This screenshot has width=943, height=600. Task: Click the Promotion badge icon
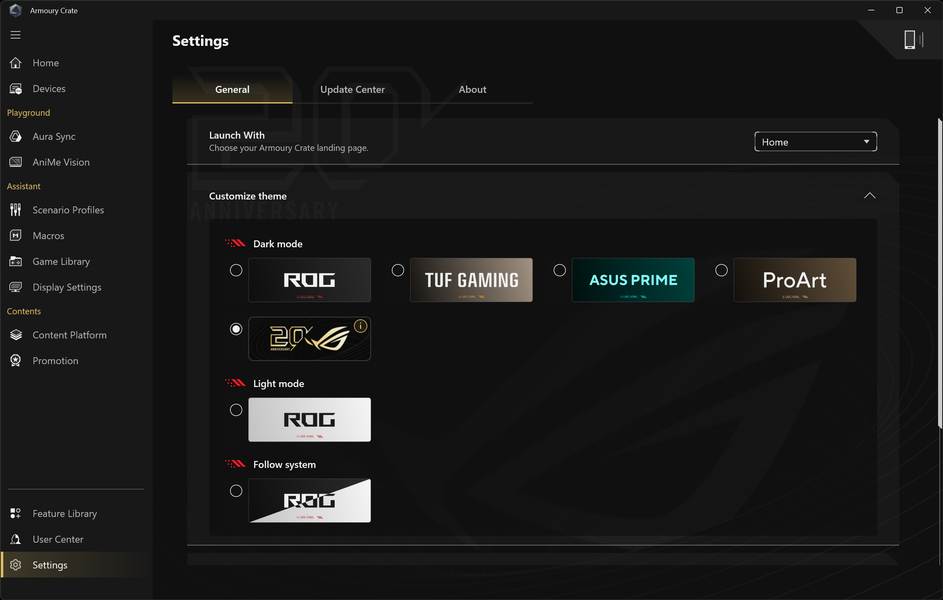16,361
